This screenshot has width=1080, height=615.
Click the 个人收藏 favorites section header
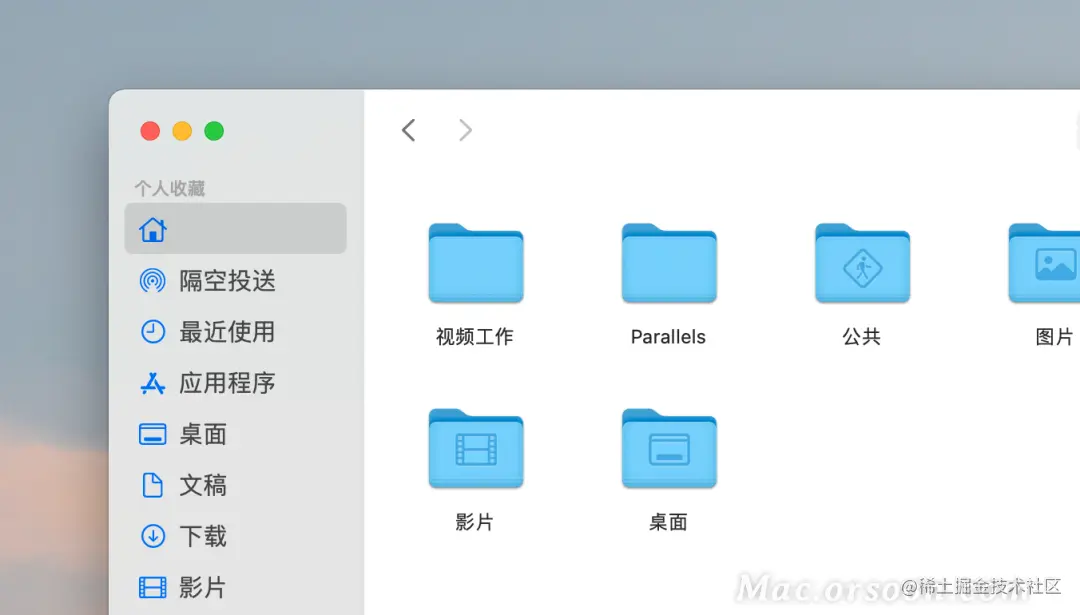click(169, 188)
